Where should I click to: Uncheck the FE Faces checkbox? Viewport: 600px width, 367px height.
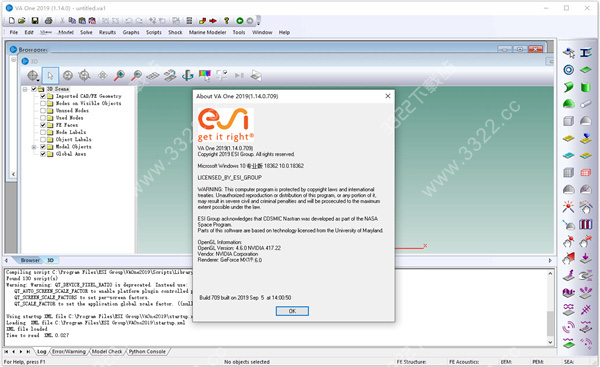click(43, 125)
